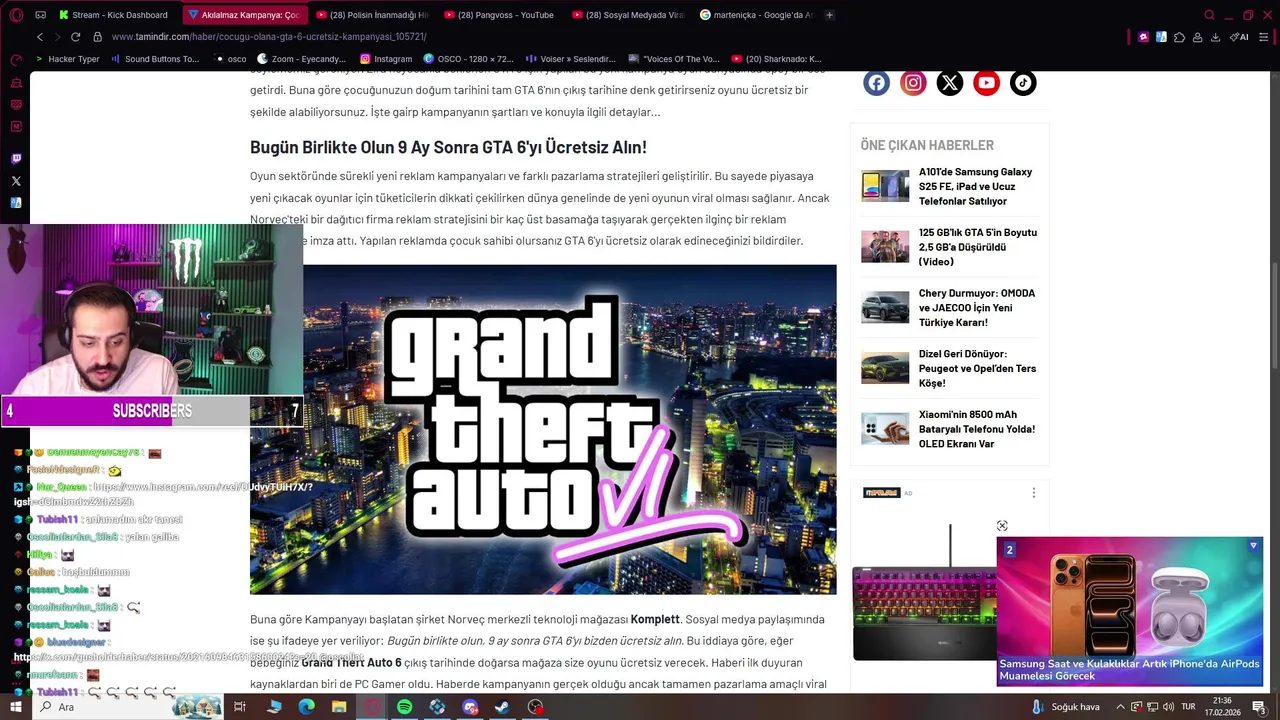This screenshot has height=720, width=1280.
Task: Open the YouTube social icon
Action: click(x=987, y=83)
